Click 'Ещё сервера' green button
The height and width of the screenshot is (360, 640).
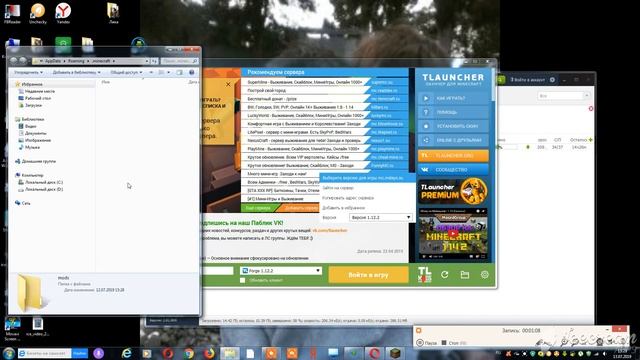point(259,208)
